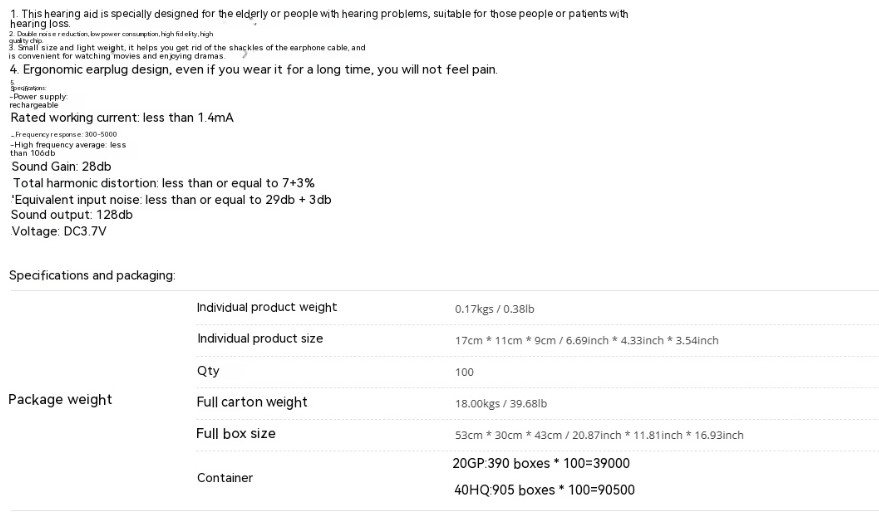The image size is (879, 516).
Task: Click the 53cm * 30cm * 43cm dimensions
Action: point(599,435)
